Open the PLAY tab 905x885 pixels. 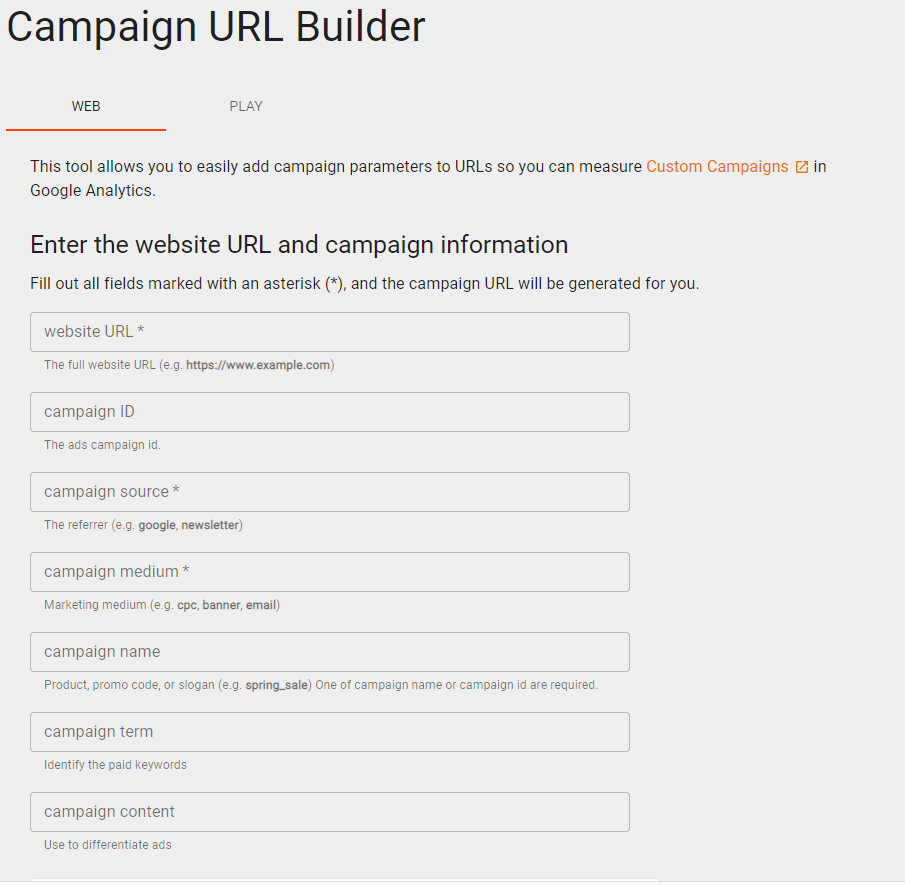246,106
